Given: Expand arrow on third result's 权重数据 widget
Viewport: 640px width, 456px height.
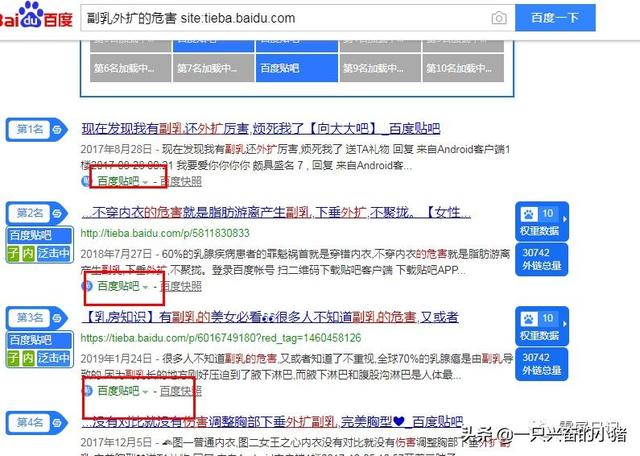Looking at the screenshot, I should 564,324.
